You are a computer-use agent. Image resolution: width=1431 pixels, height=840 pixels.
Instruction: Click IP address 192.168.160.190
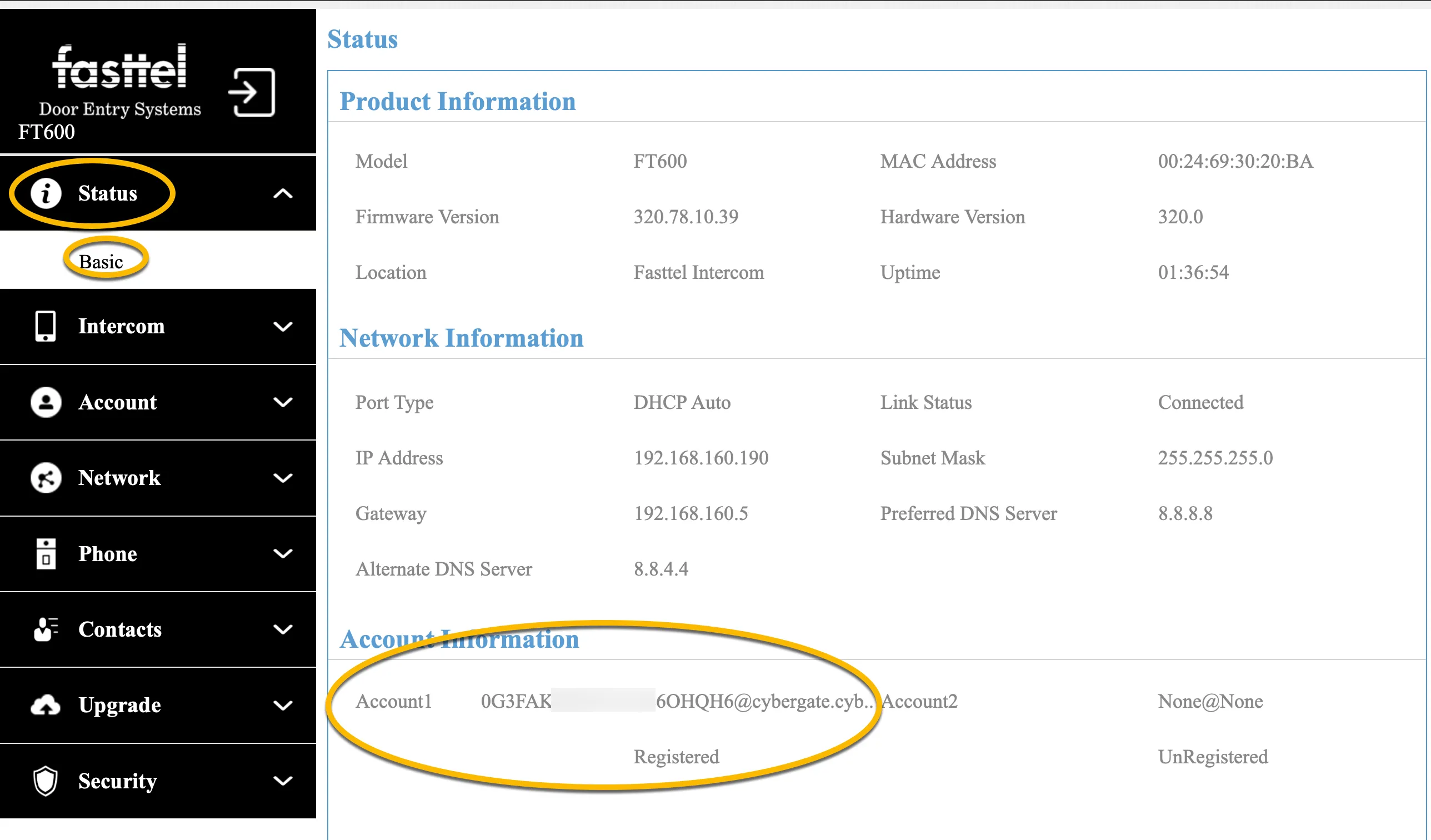701,458
